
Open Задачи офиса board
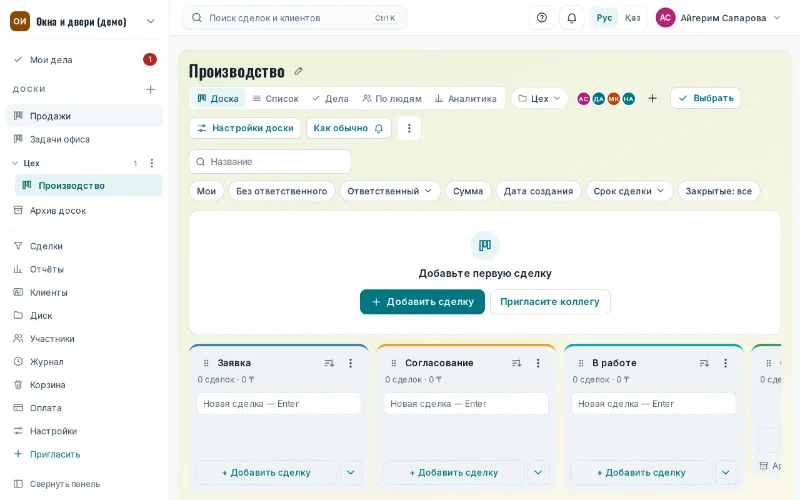pos(85,139)
